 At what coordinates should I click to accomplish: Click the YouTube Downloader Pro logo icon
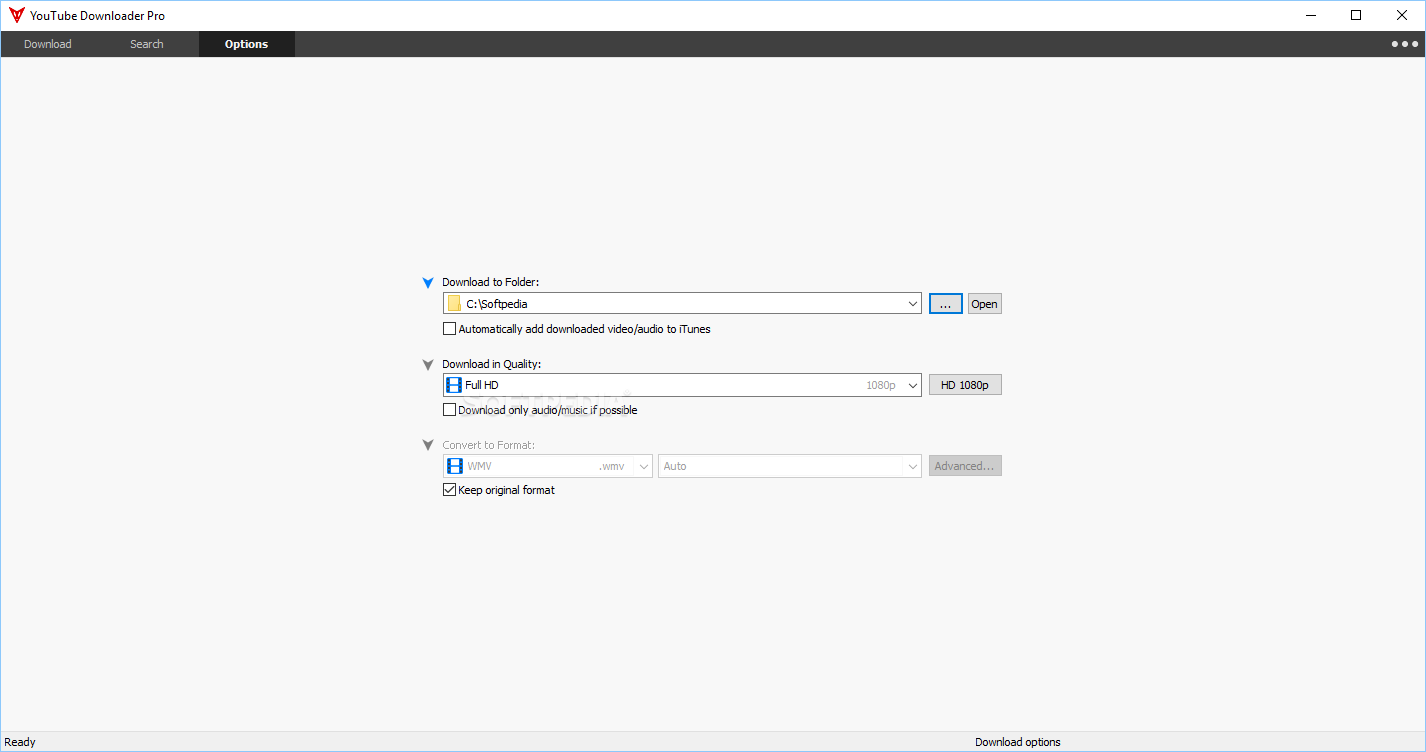[16, 15]
